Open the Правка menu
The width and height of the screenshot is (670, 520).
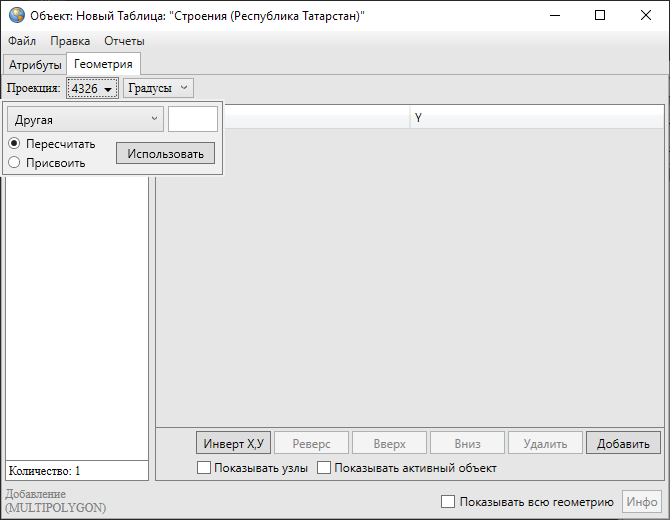click(70, 41)
